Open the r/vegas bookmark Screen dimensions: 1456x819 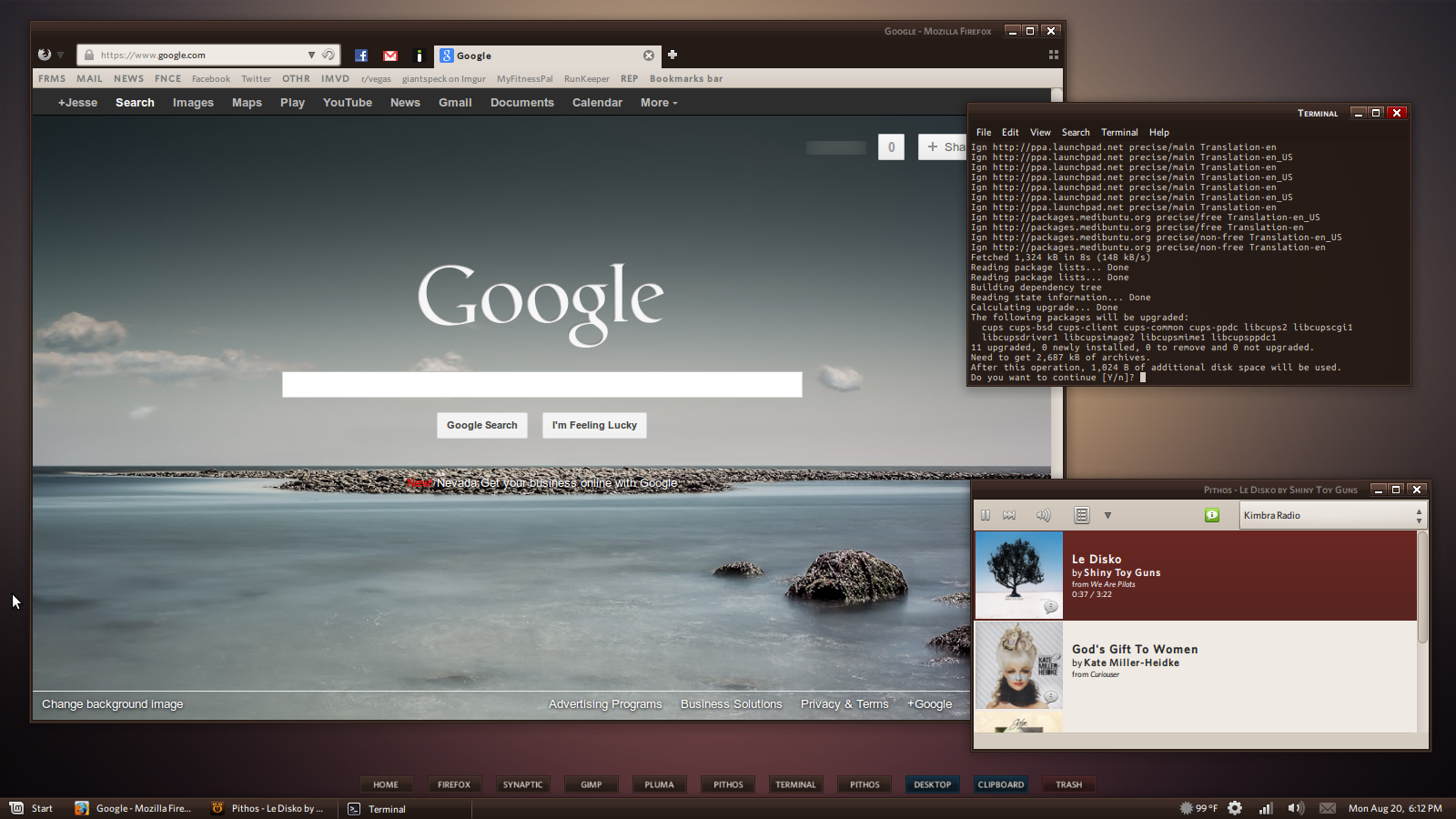pos(376,79)
